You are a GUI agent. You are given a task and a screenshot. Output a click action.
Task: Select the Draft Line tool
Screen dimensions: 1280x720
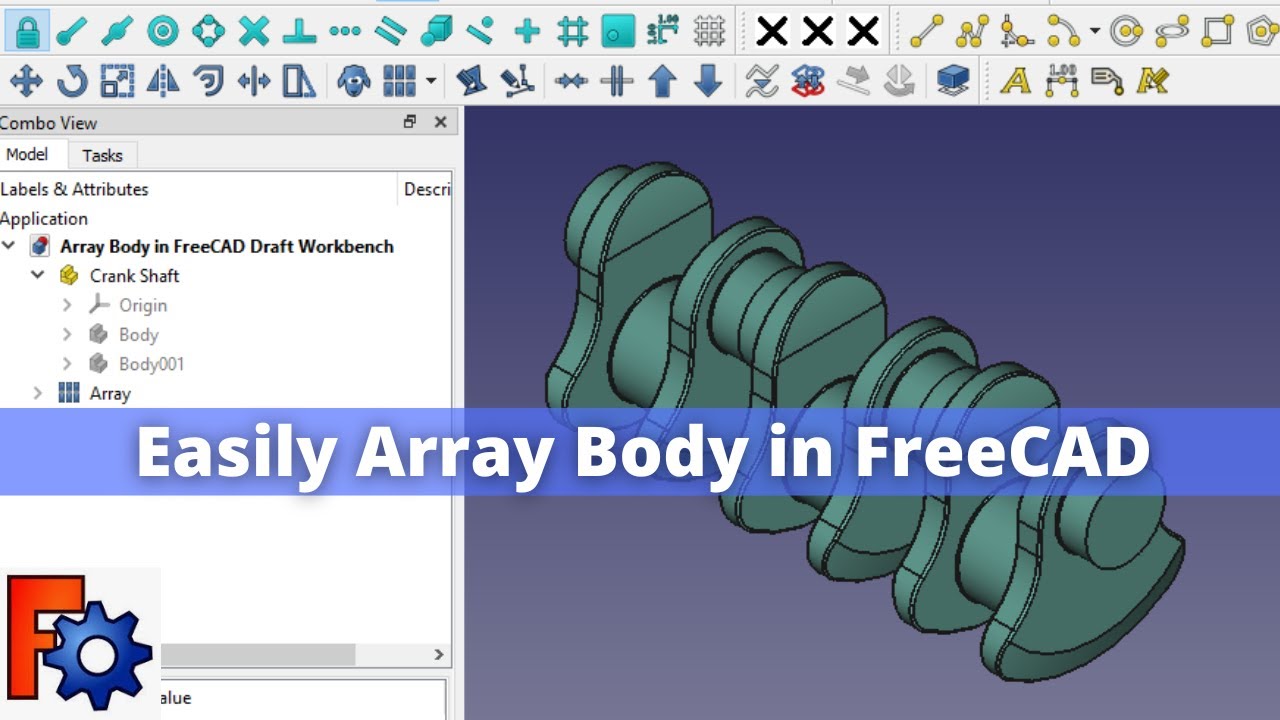[x=927, y=31]
